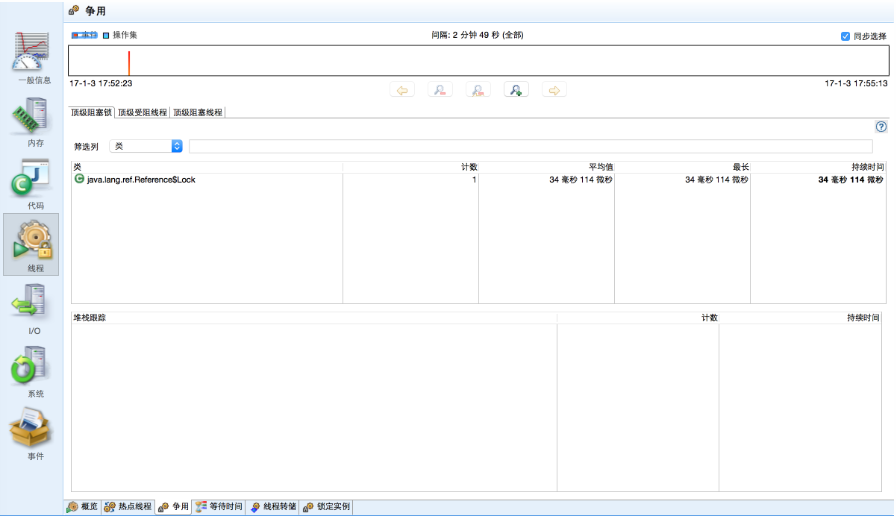This screenshot has width=896, height=517.
Task: Zoom in the time range (green plus magnifier)
Action: 516,90
